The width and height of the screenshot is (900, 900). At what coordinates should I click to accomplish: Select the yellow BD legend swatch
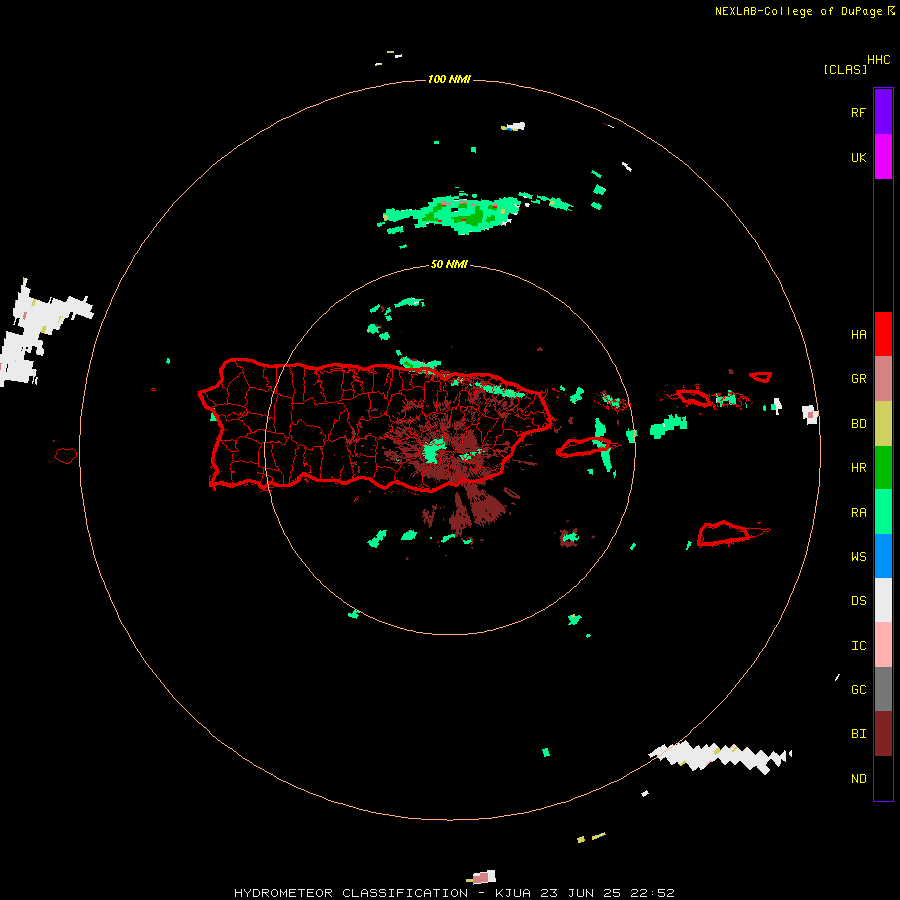[x=883, y=424]
